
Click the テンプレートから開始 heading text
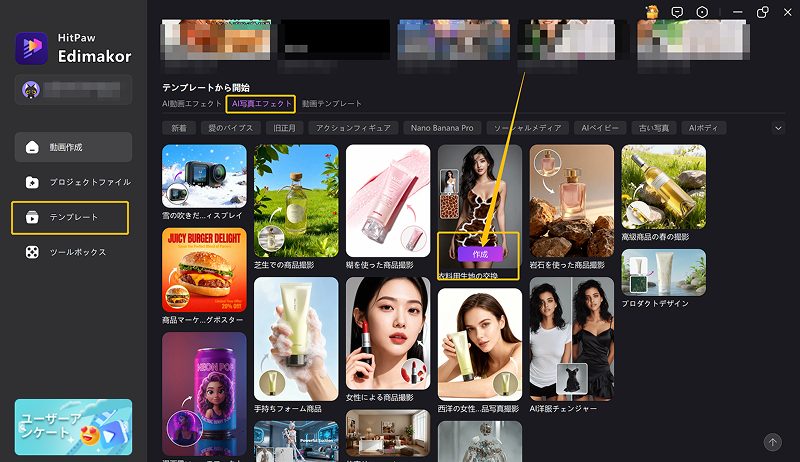(206, 88)
